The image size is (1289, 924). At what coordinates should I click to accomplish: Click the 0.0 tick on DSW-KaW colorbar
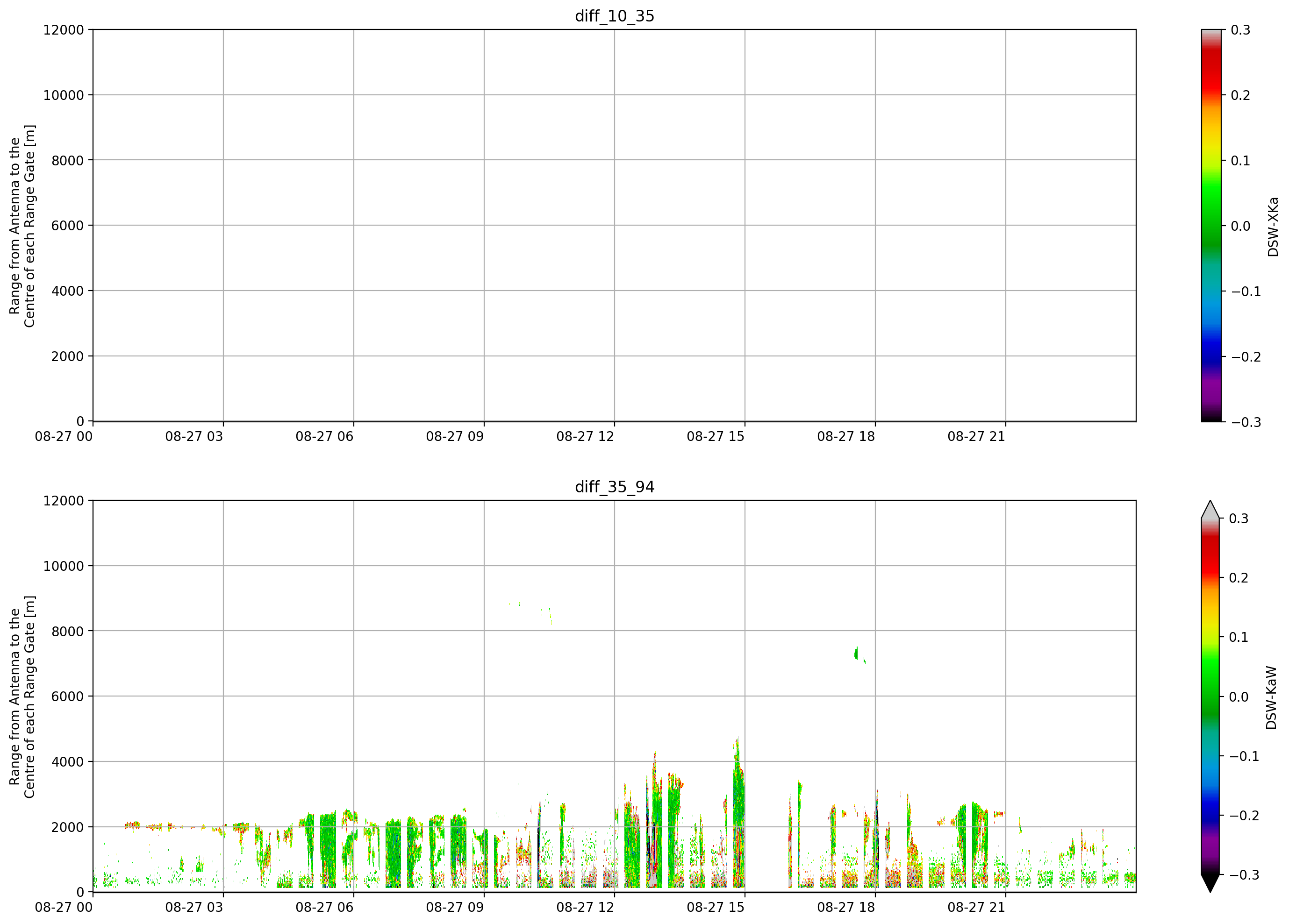click(x=1239, y=696)
